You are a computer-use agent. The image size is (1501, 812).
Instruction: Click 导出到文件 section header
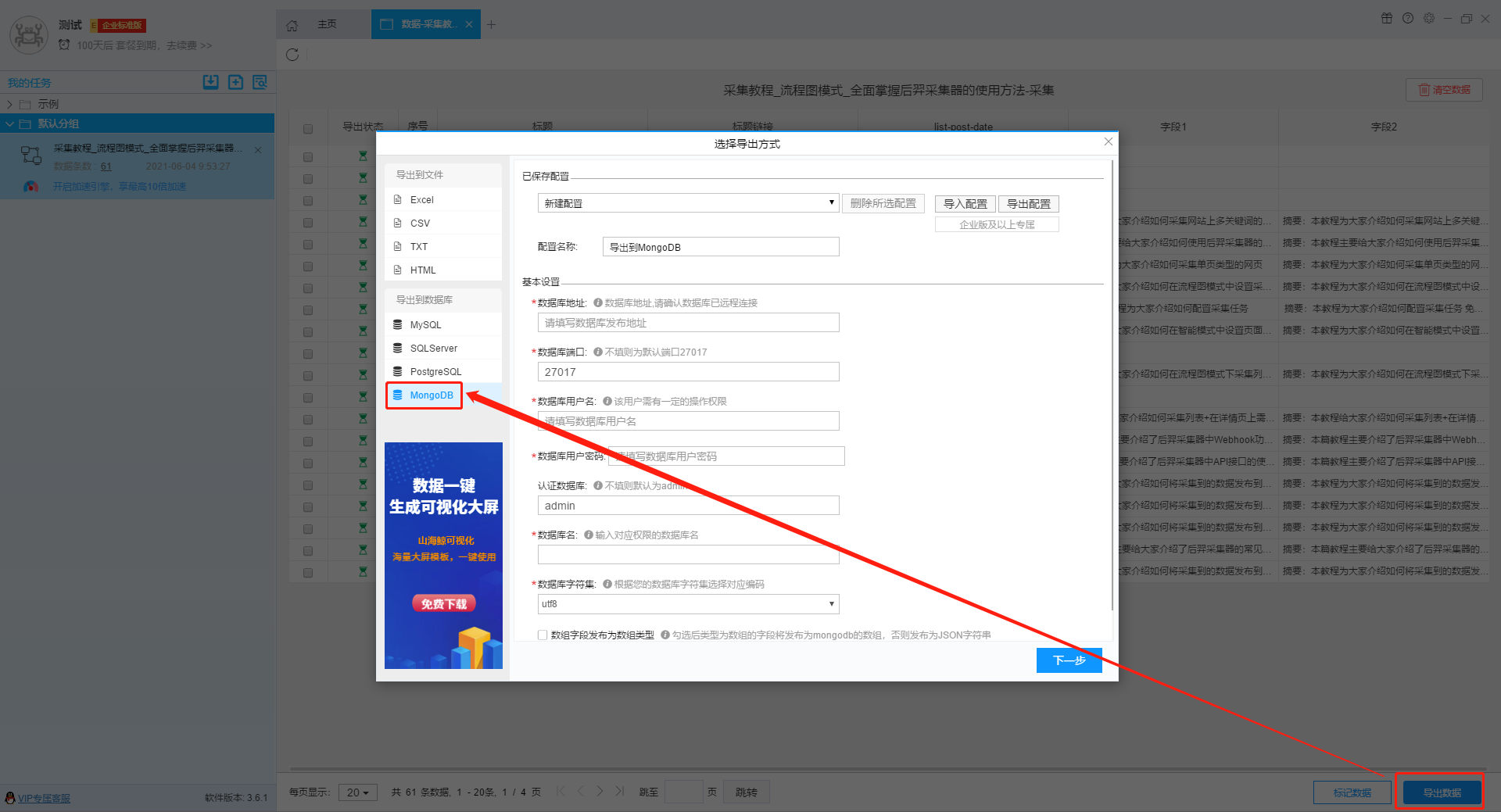click(443, 174)
